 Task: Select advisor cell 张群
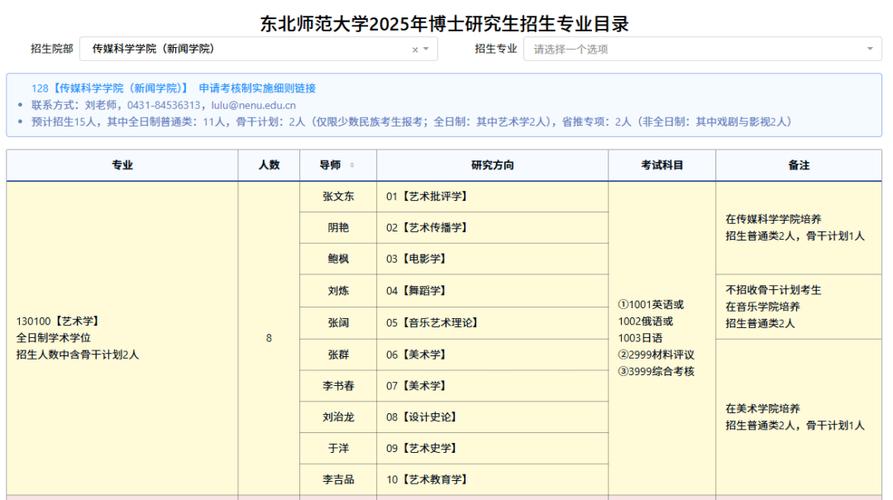pyautogui.click(x=338, y=355)
